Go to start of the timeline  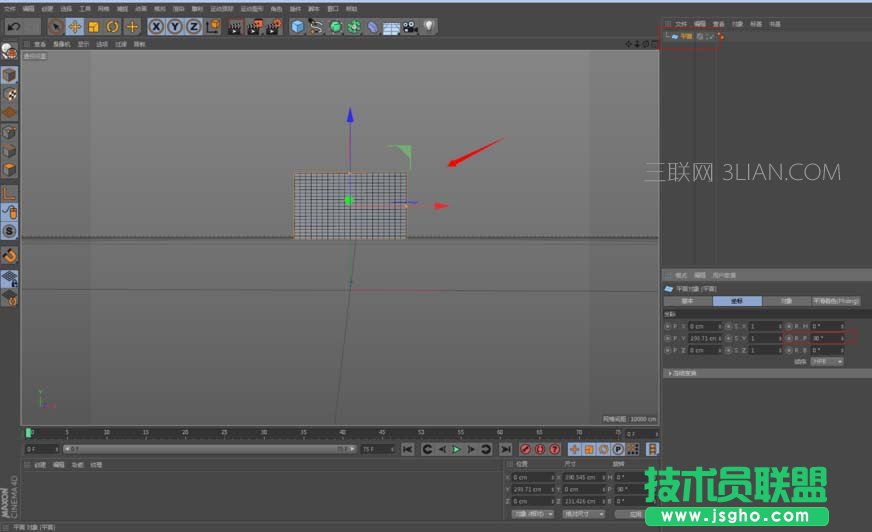click(x=408, y=449)
